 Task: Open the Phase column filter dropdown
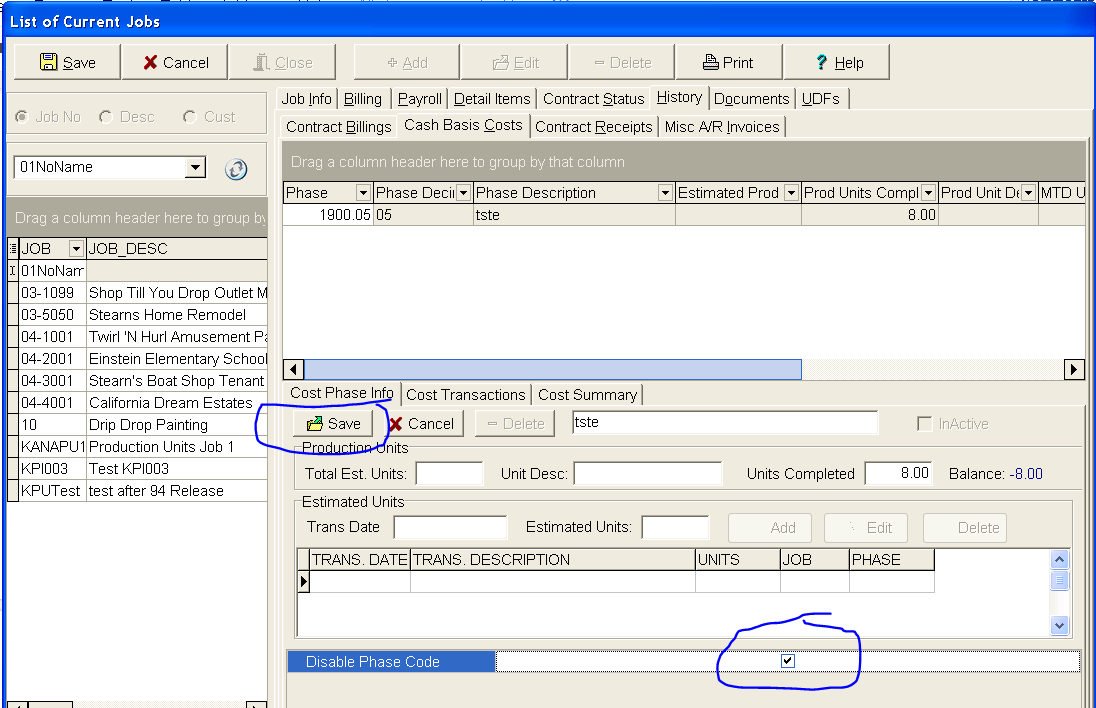click(363, 193)
